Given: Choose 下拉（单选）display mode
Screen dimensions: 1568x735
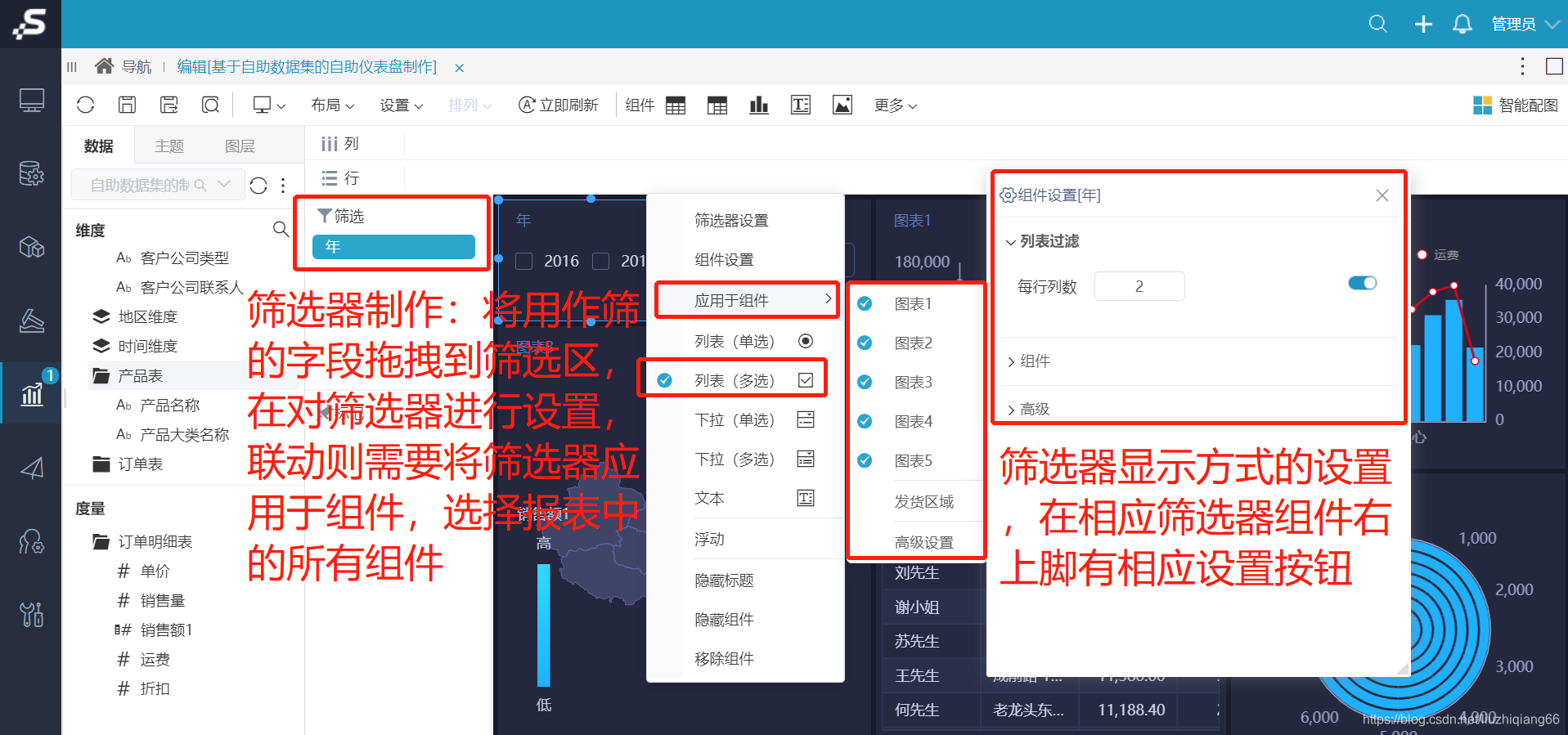Looking at the screenshot, I should point(753,419).
